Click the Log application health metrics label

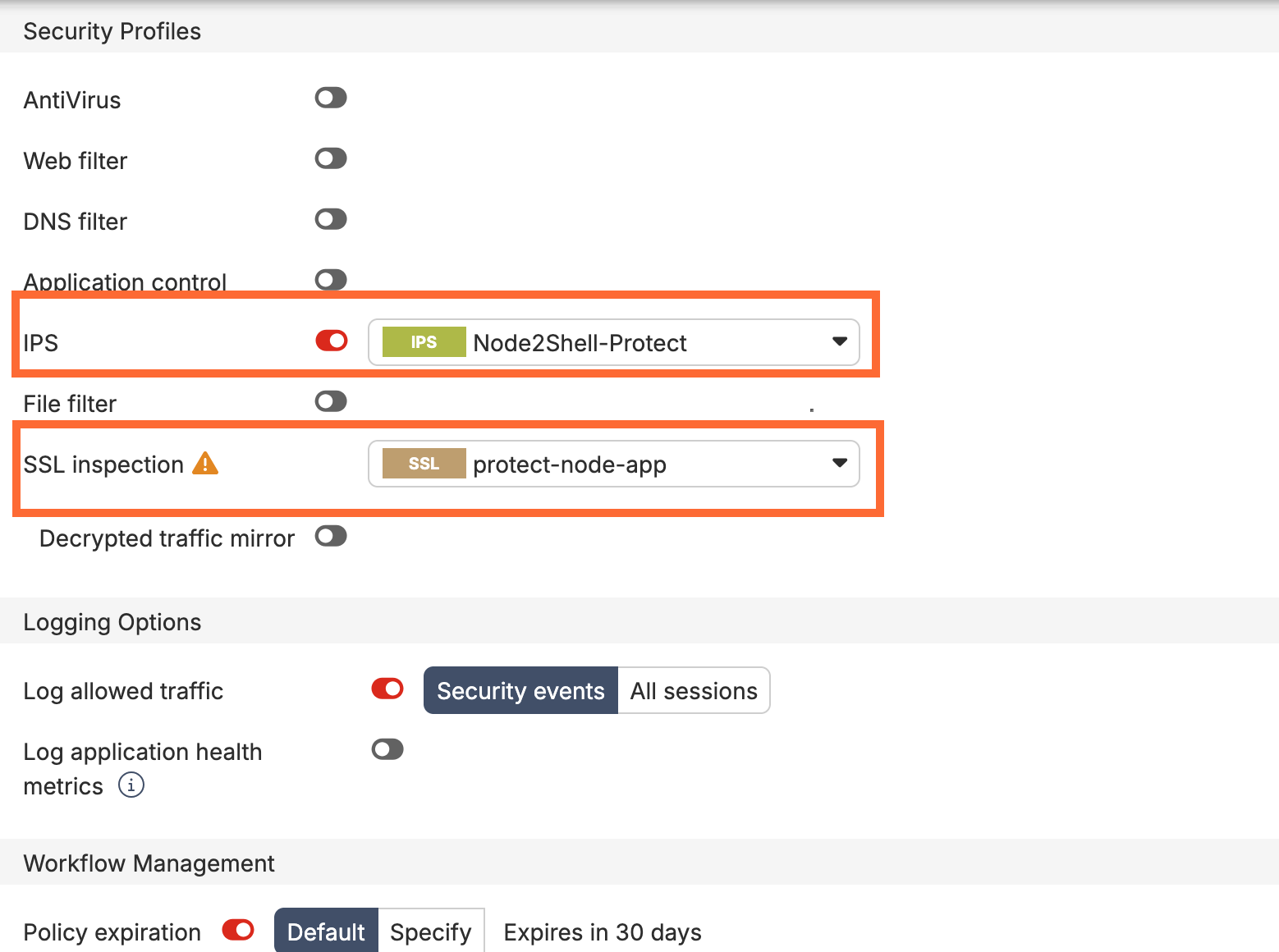[x=143, y=769]
